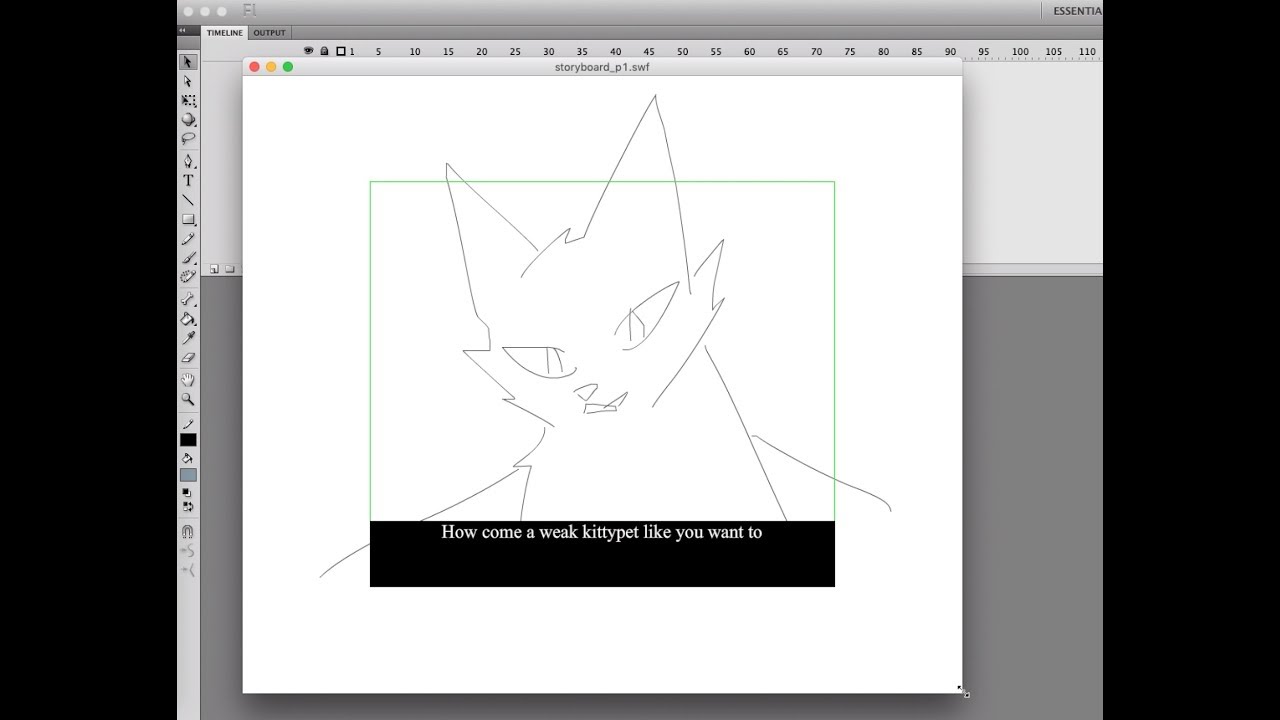The width and height of the screenshot is (1280, 720).
Task: Activate the Text tool
Action: coord(188,181)
